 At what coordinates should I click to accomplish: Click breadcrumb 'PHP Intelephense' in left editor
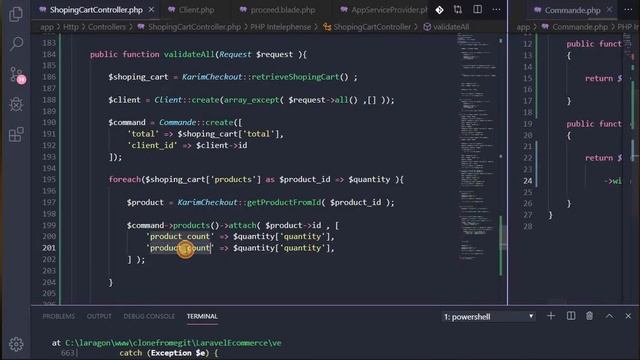pyautogui.click(x=280, y=27)
